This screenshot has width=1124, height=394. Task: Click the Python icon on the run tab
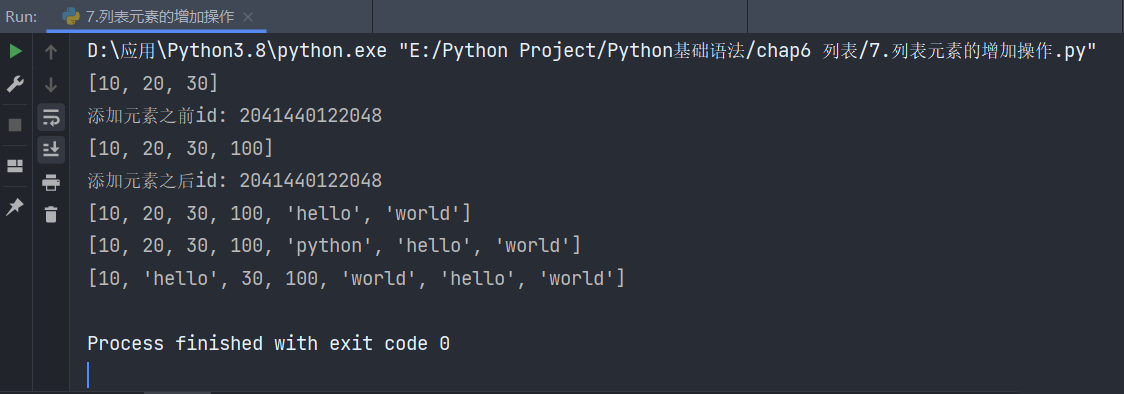[70, 16]
